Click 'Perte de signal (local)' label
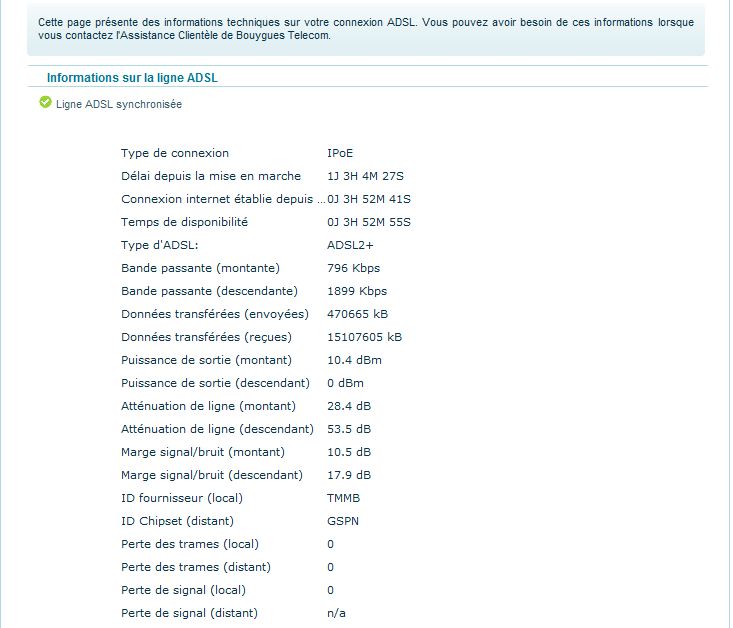This screenshot has width=733, height=628. pyautogui.click(x=183, y=590)
